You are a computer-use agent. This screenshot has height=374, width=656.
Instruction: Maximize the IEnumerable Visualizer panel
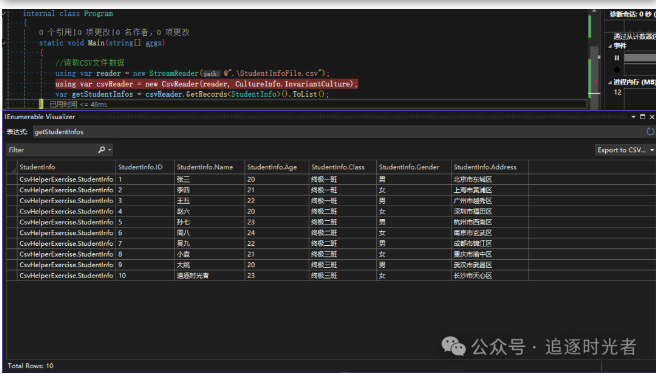click(643, 117)
